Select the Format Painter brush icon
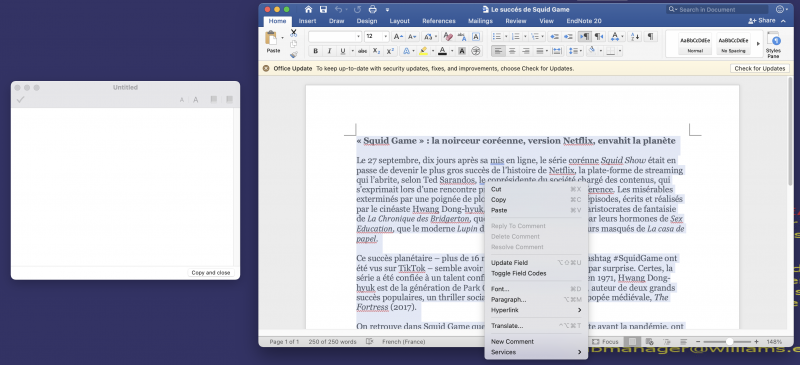 tap(293, 55)
